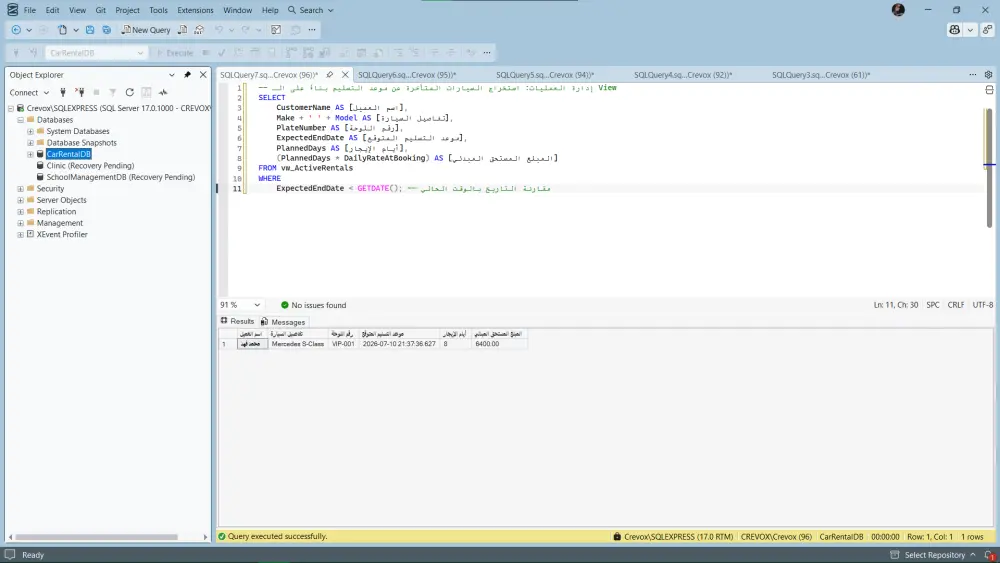Click the split editor icon above scrollbar

[x=989, y=90]
